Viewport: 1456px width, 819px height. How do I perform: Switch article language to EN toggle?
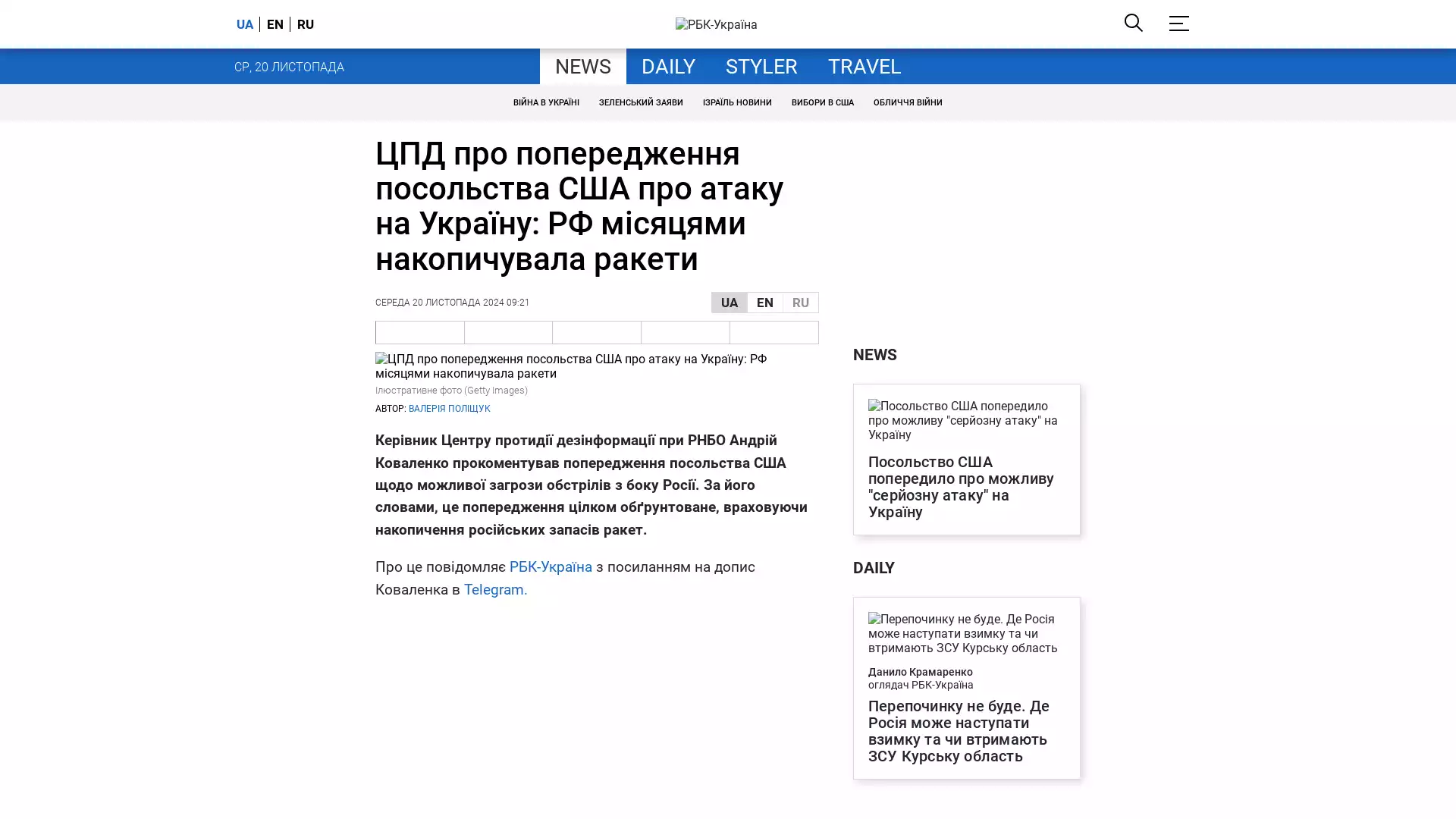click(764, 303)
